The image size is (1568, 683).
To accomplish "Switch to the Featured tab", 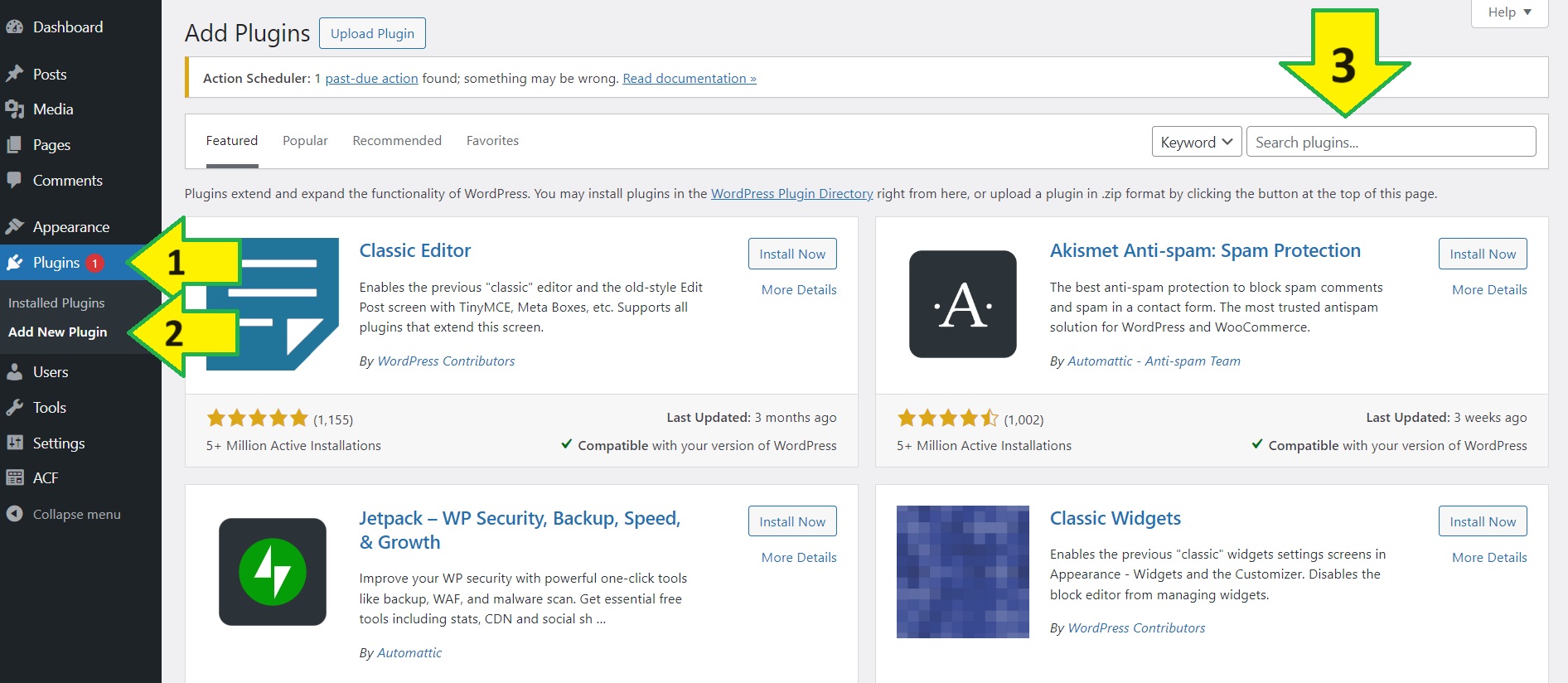I will [x=232, y=141].
